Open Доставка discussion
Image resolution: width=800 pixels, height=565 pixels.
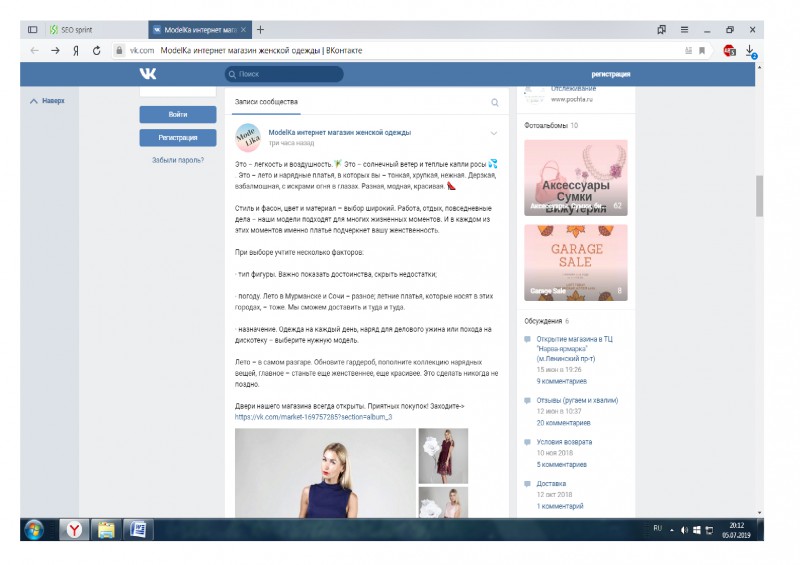551,483
